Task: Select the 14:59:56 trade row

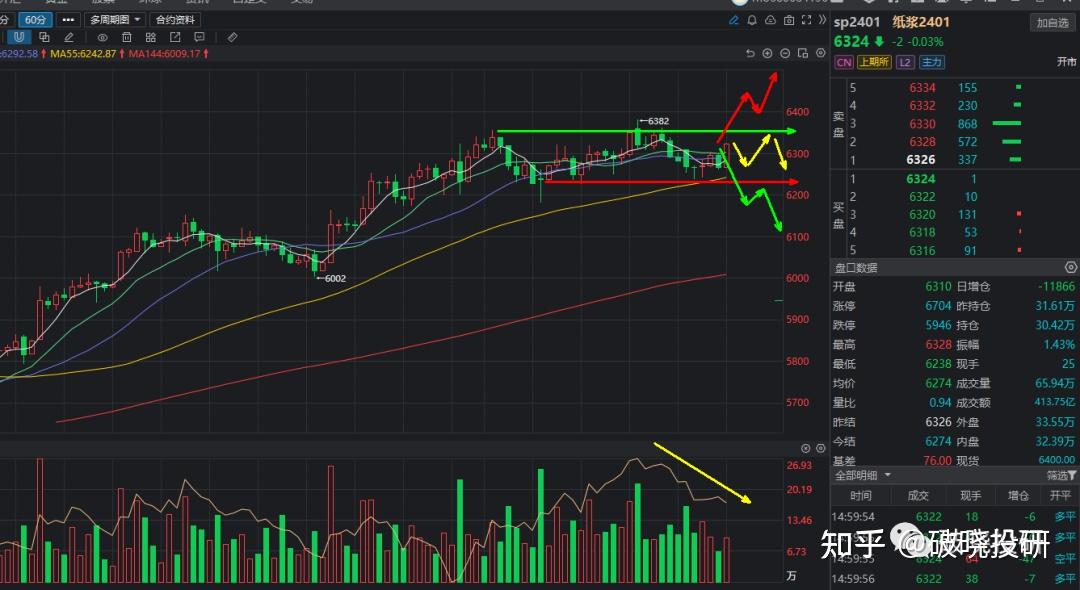Action: click(x=955, y=579)
